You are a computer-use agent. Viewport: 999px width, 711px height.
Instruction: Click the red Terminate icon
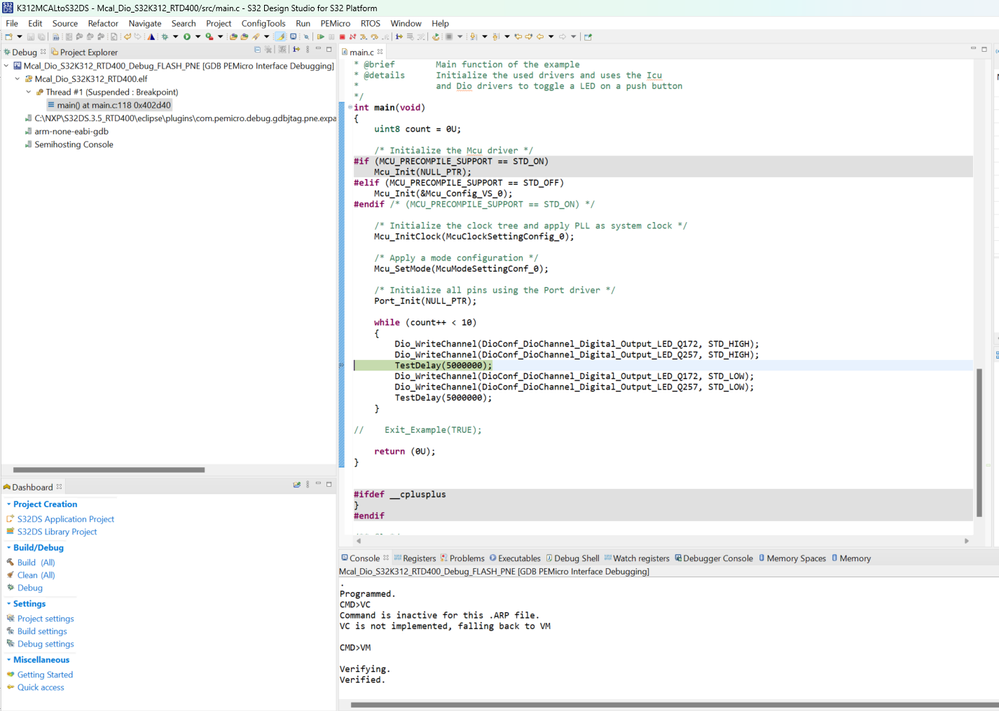pos(343,37)
